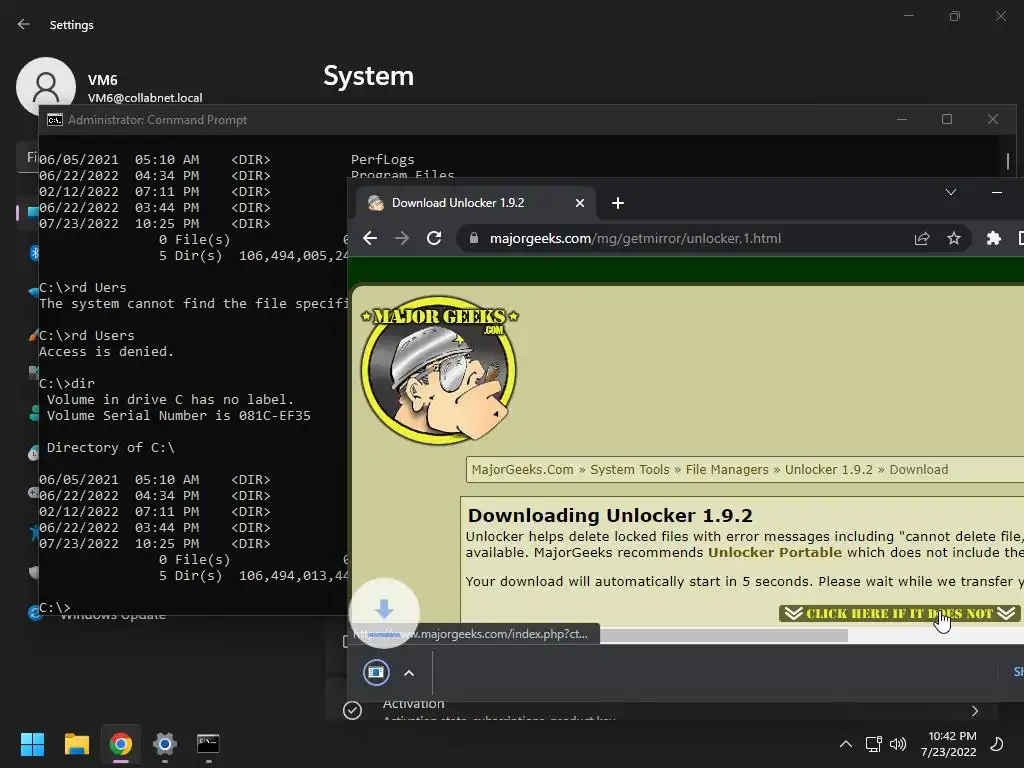This screenshot has width=1024, height=768.
Task: Click 'Downloading Unlocker 1.9.2' heading
Action: (610, 515)
